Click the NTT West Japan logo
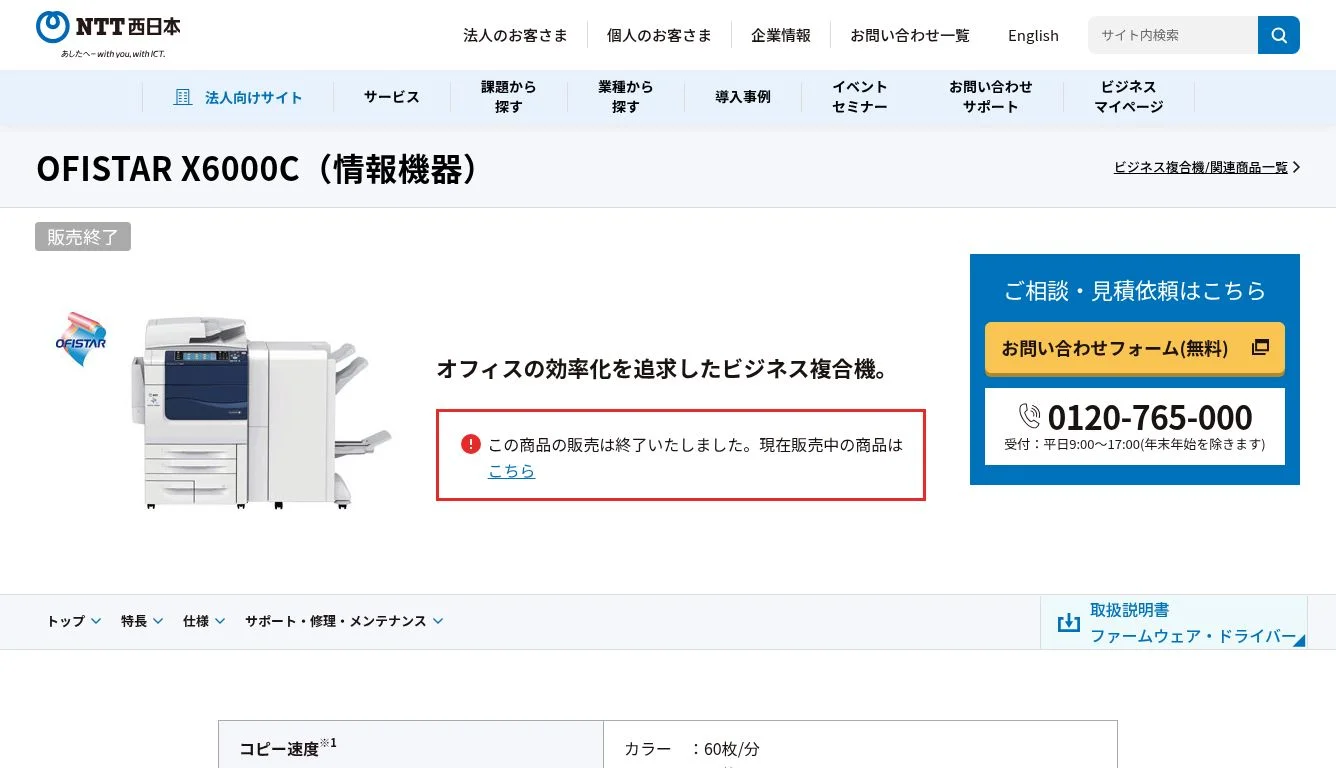 click(x=109, y=34)
